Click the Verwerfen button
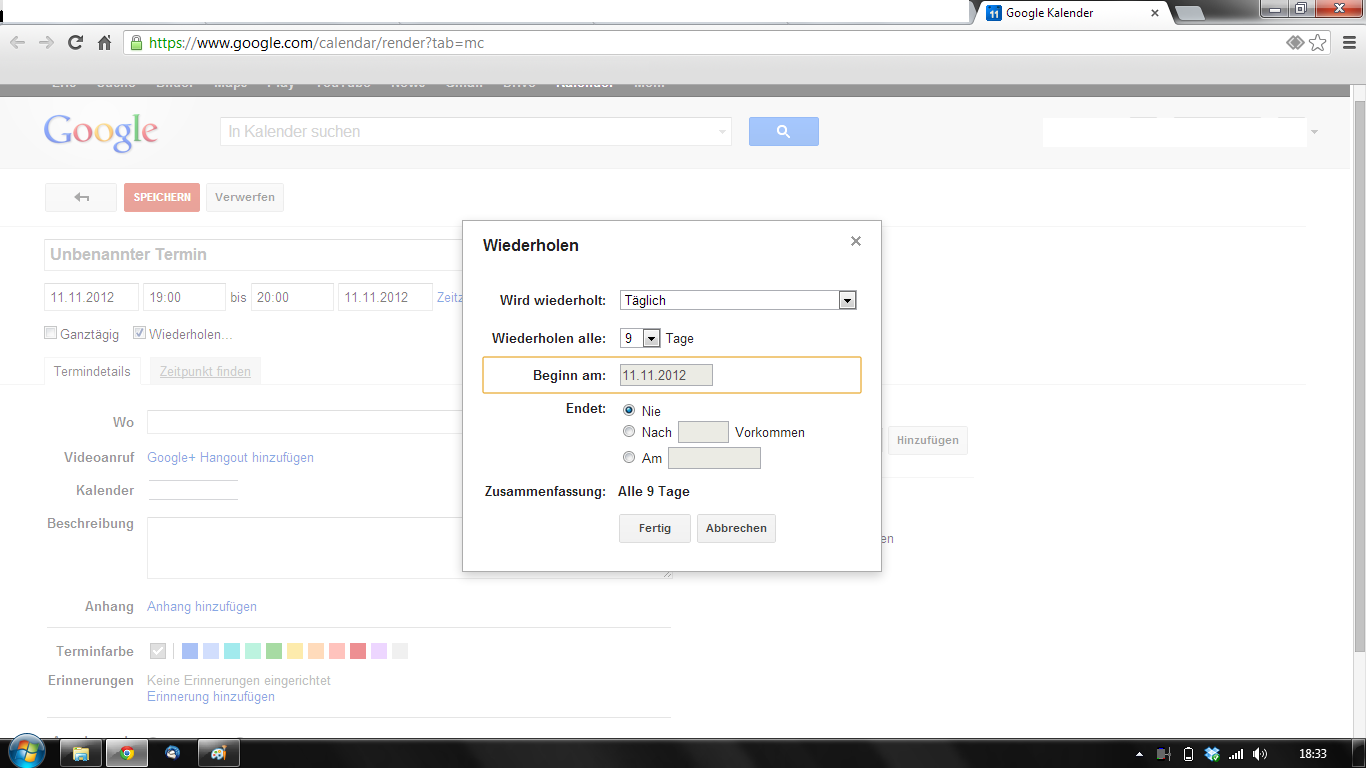Image resolution: width=1366 pixels, height=768 pixels. click(x=245, y=197)
